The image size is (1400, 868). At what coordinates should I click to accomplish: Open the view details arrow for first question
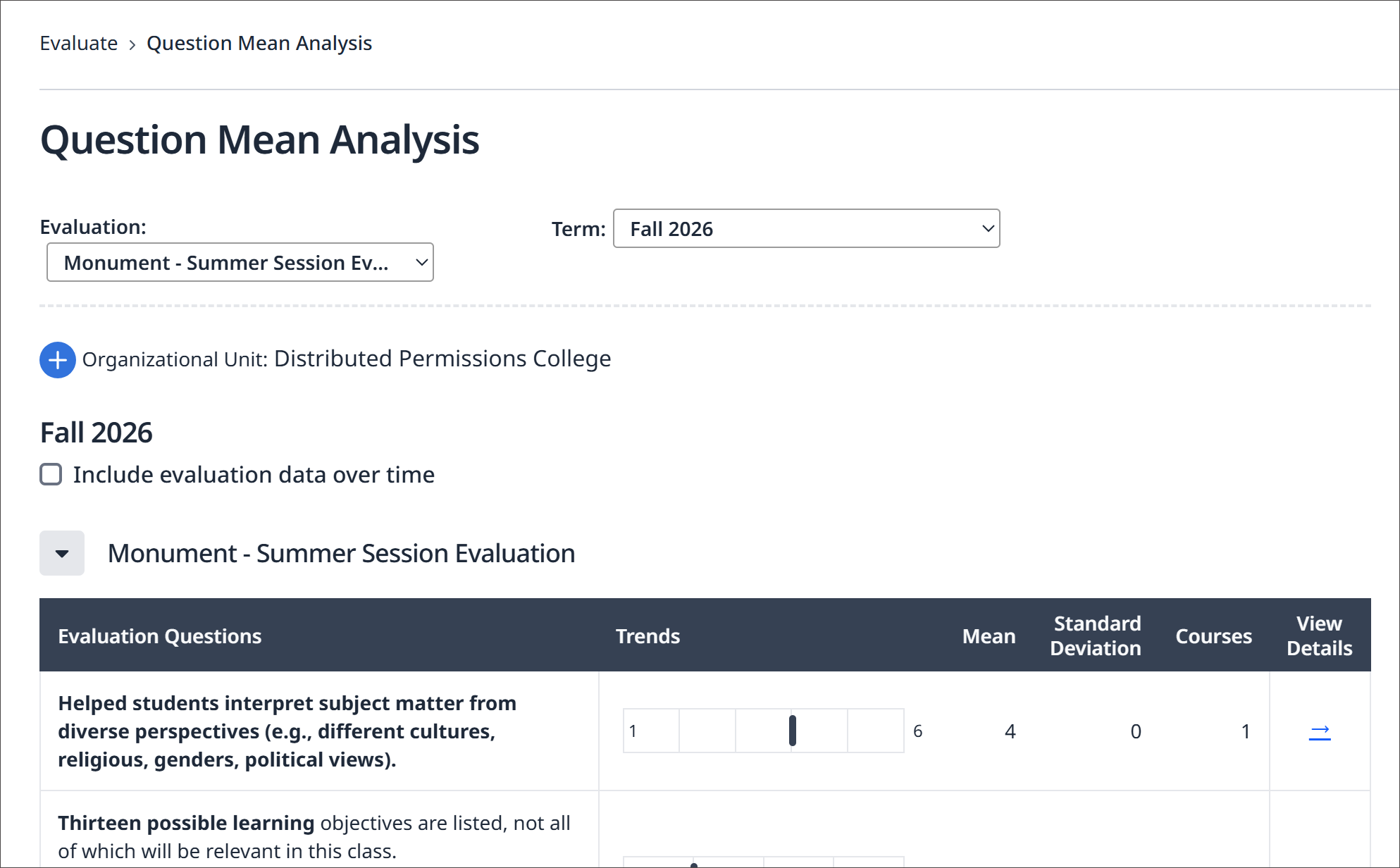pyautogui.click(x=1319, y=731)
